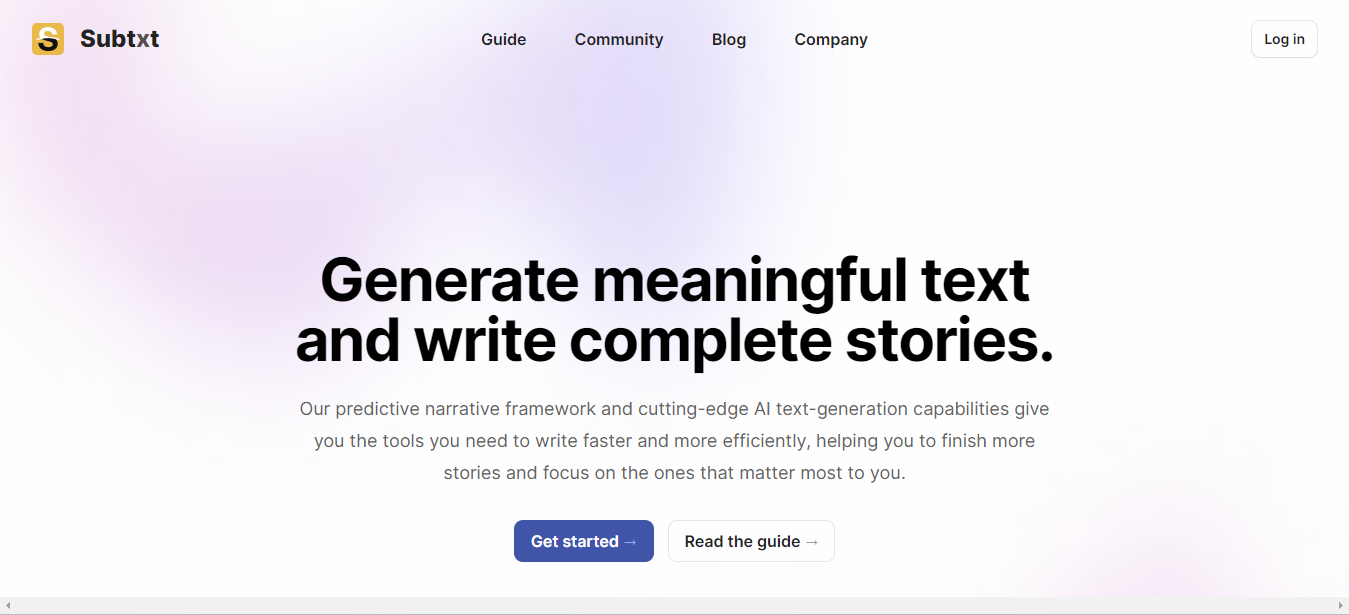The image size is (1349, 615).
Task: Click the paragraph line starting "Our predictive narrative framework"
Action: (x=675, y=409)
